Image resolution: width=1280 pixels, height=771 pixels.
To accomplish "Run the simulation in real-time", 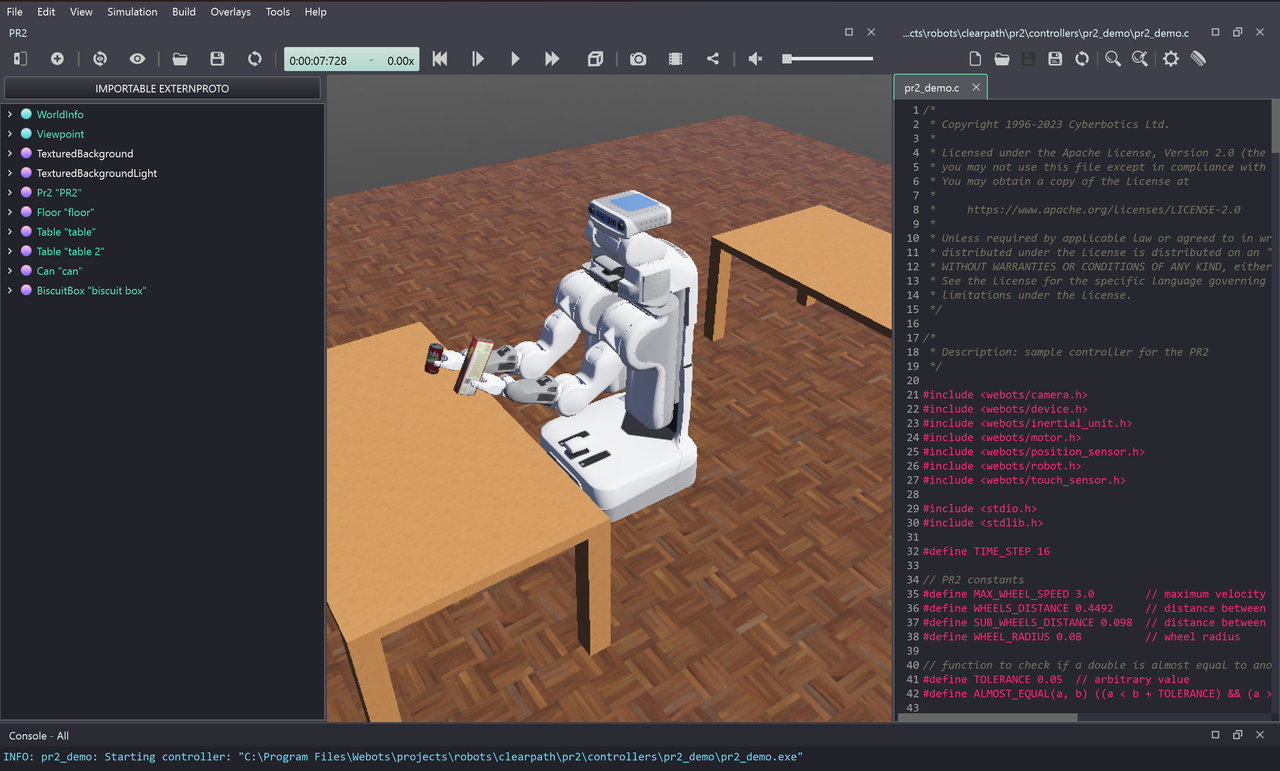I will [515, 59].
